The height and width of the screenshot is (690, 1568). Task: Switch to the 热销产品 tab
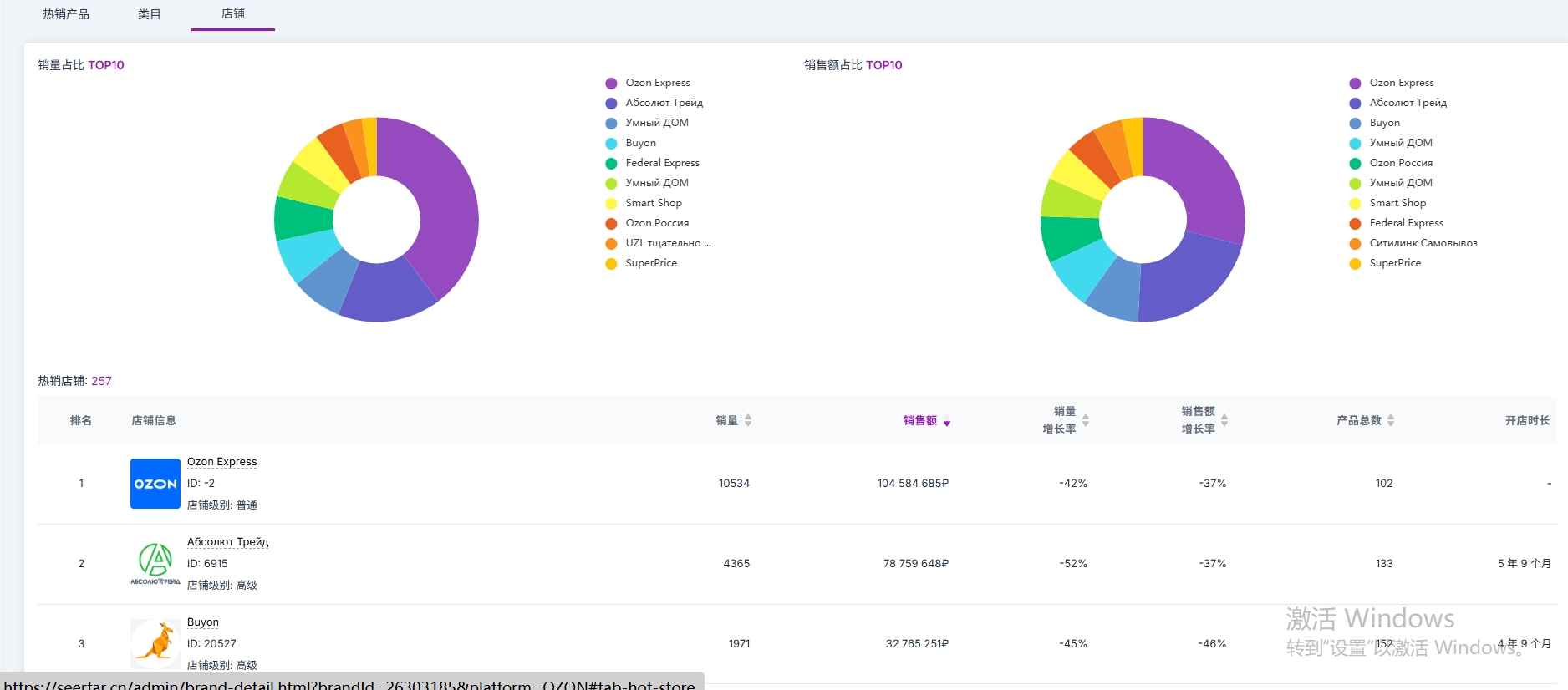(66, 14)
